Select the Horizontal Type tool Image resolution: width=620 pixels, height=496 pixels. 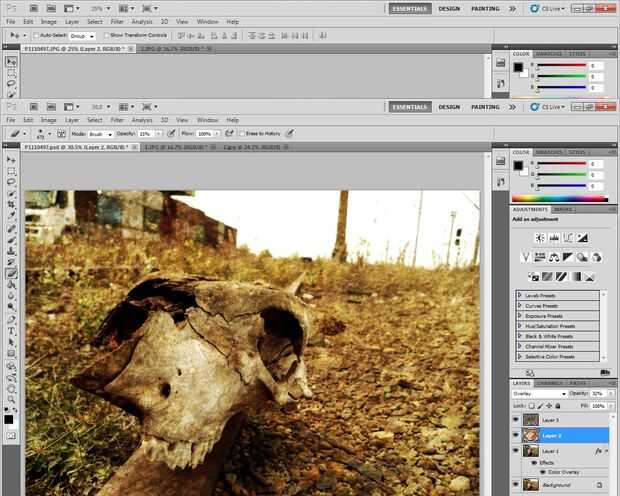11,331
